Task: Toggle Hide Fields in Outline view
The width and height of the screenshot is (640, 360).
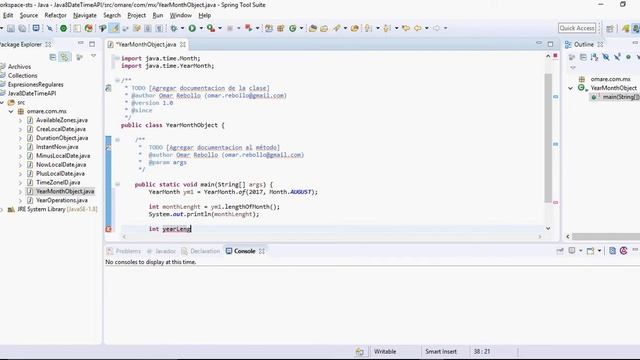Action: click(x=606, y=57)
